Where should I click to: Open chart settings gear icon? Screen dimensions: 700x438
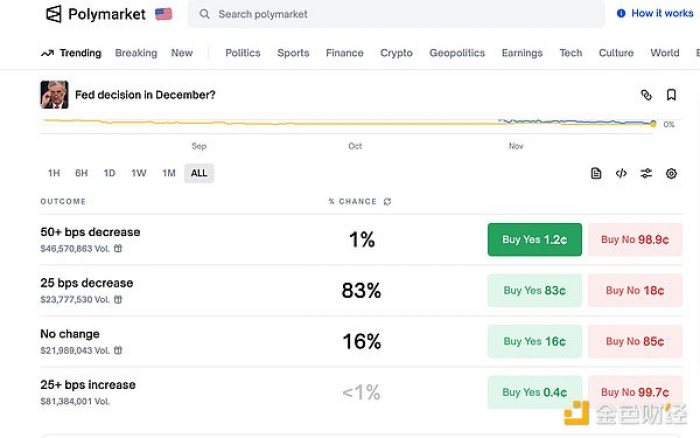[x=671, y=173]
